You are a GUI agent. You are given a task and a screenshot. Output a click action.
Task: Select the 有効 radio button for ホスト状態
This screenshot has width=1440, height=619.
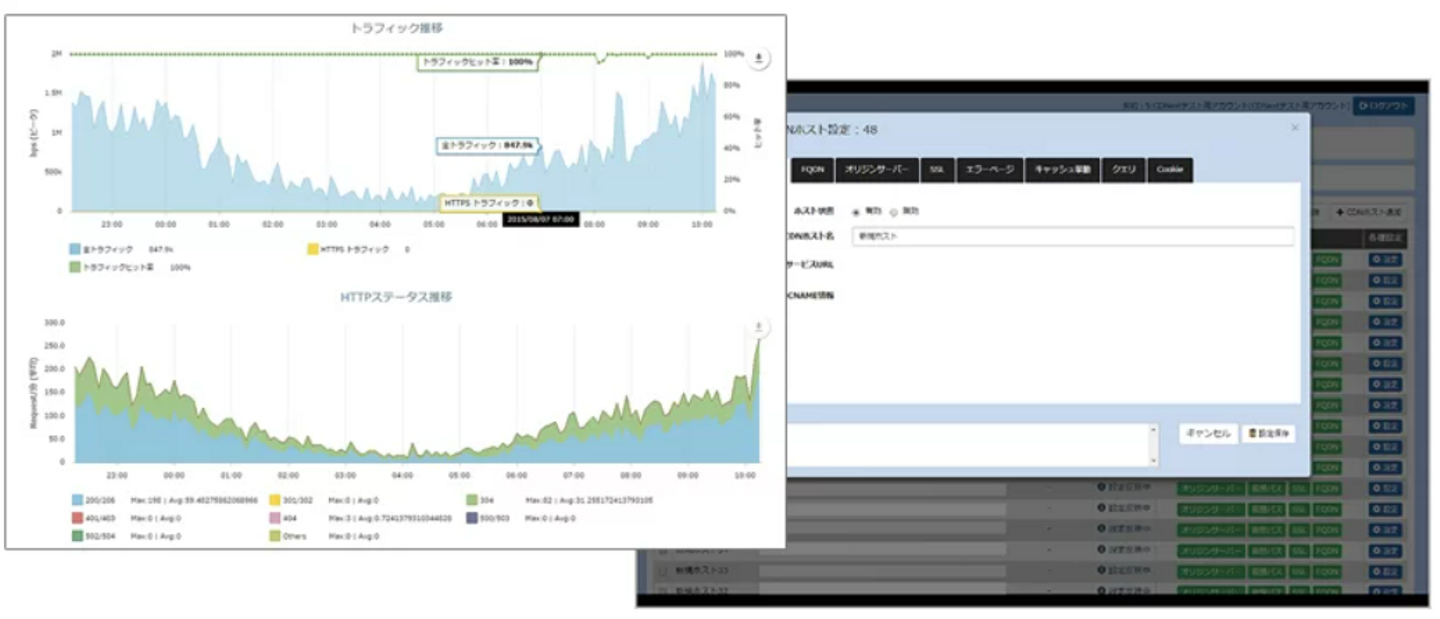pyautogui.click(x=856, y=212)
